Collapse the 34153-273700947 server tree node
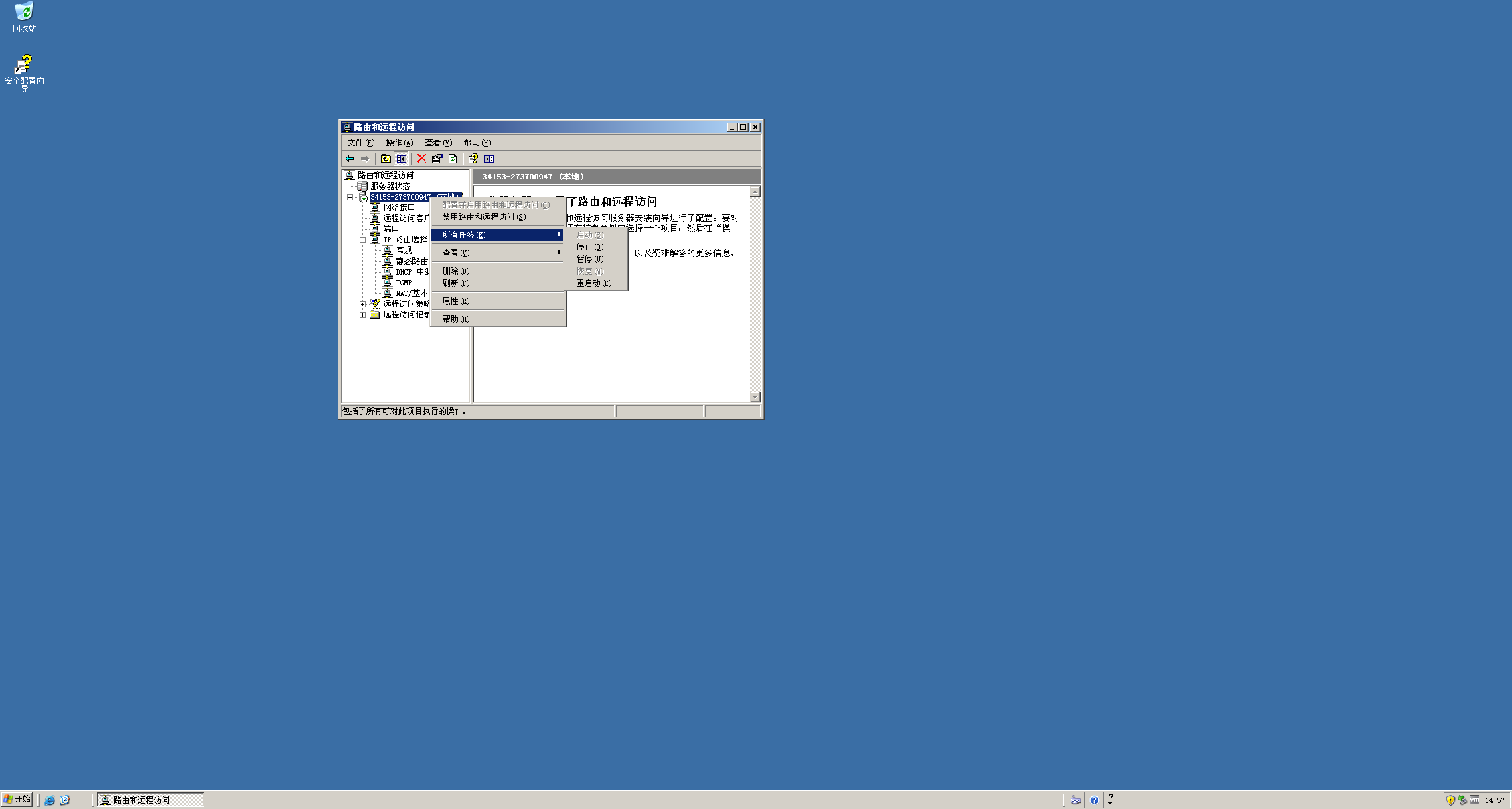1512x809 pixels. pyautogui.click(x=350, y=197)
